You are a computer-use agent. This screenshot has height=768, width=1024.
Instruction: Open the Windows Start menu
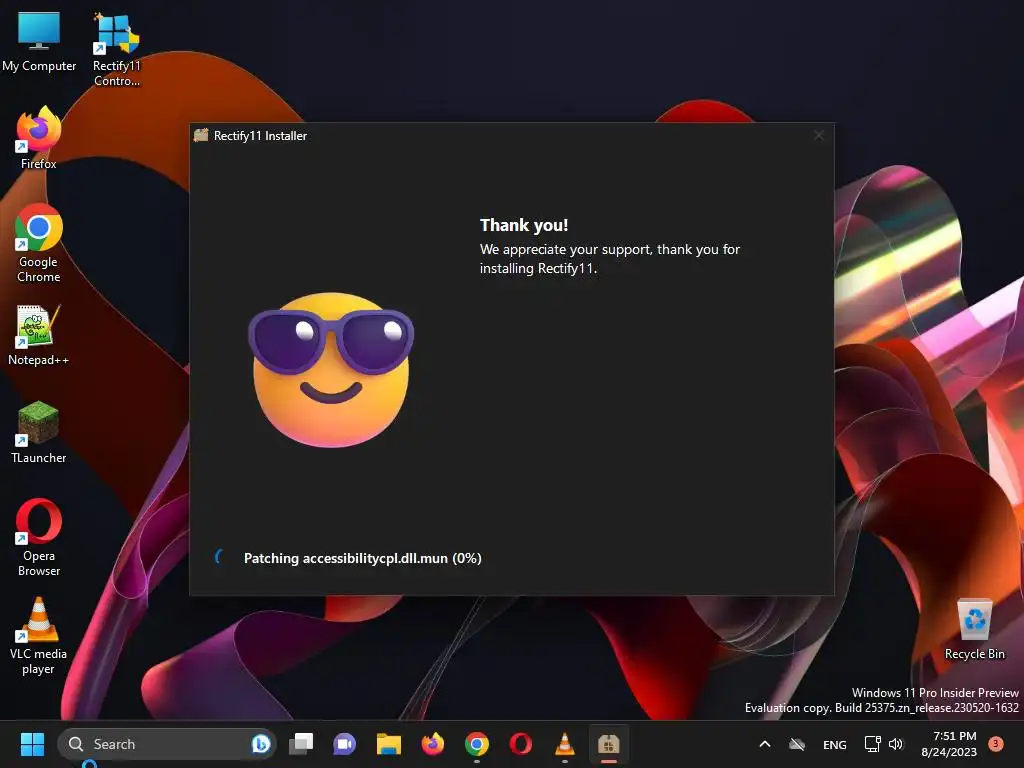tap(32, 744)
